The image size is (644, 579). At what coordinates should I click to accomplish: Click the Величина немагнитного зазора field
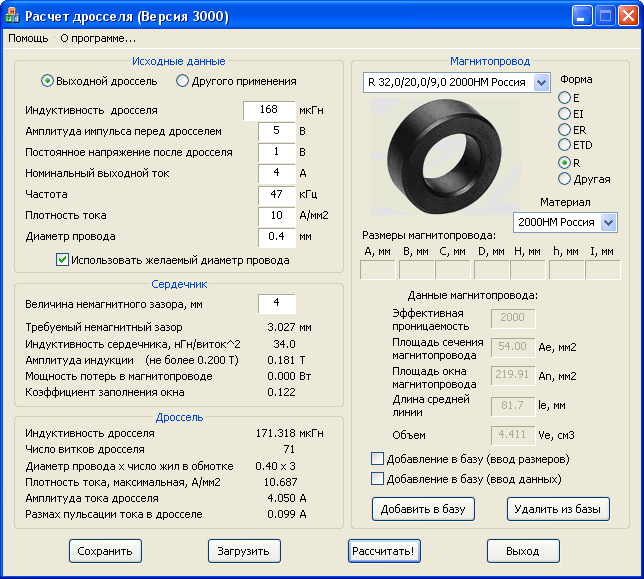point(277,303)
